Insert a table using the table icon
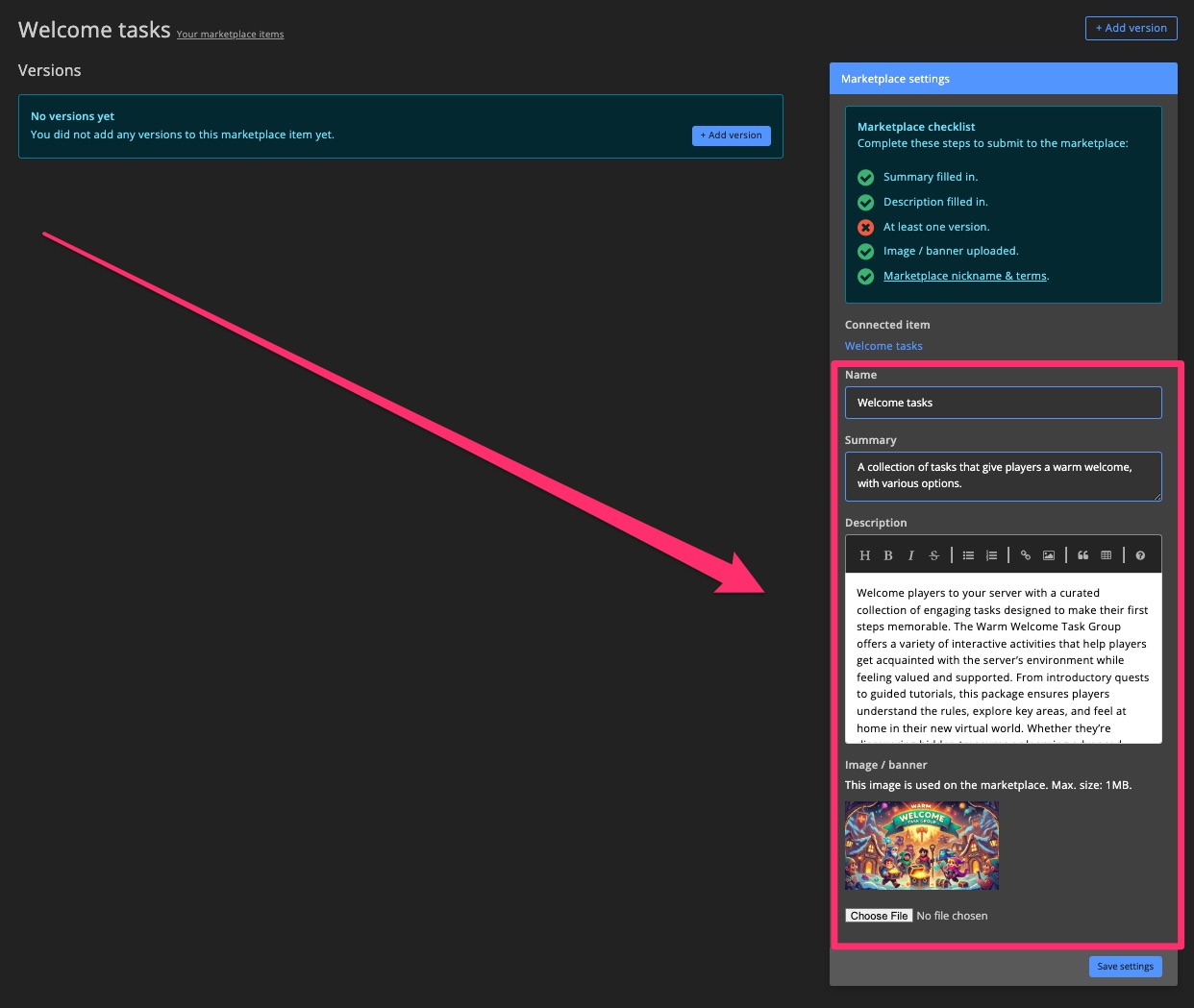 click(1106, 554)
